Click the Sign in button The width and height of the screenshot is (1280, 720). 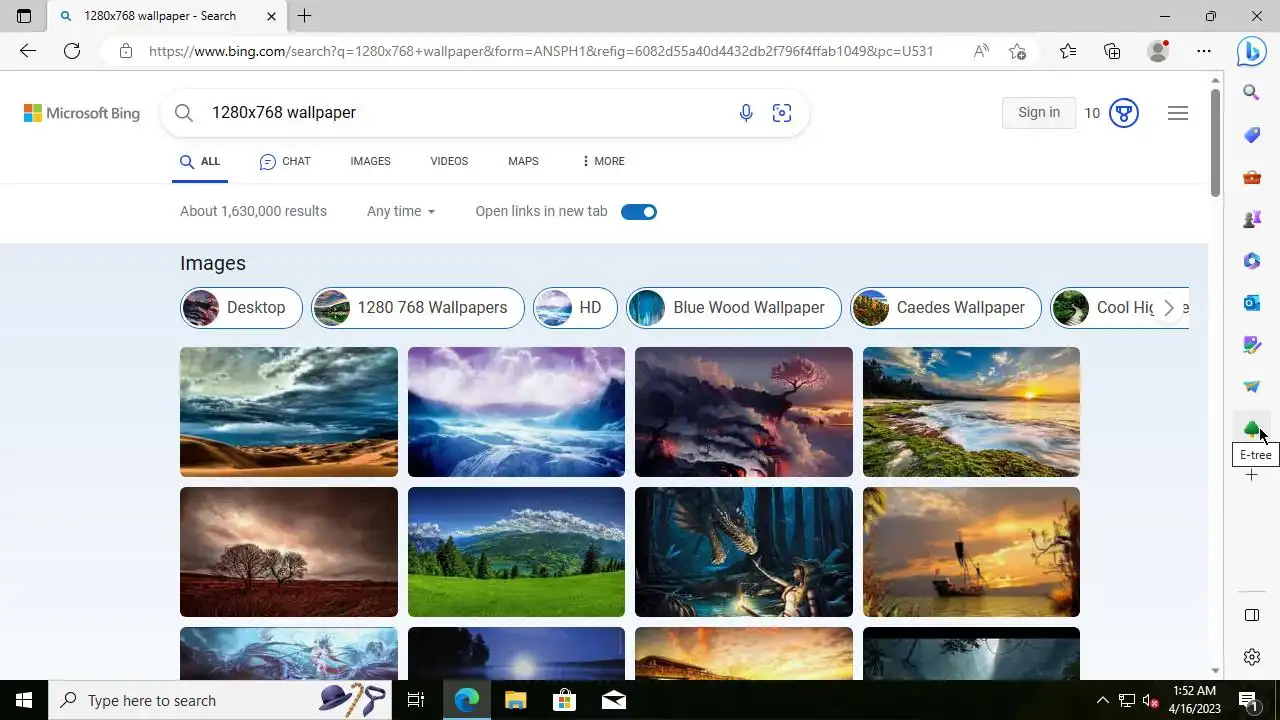[1039, 113]
